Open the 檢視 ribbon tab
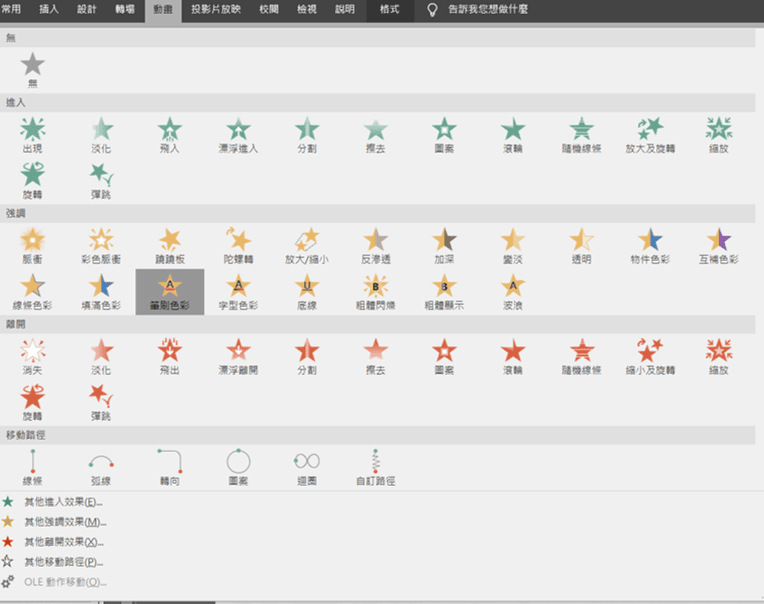 pyautogui.click(x=307, y=9)
